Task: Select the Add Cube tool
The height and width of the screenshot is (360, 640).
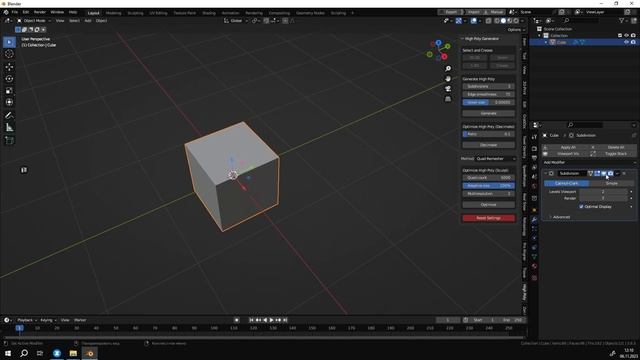Action: pyautogui.click(x=9, y=140)
